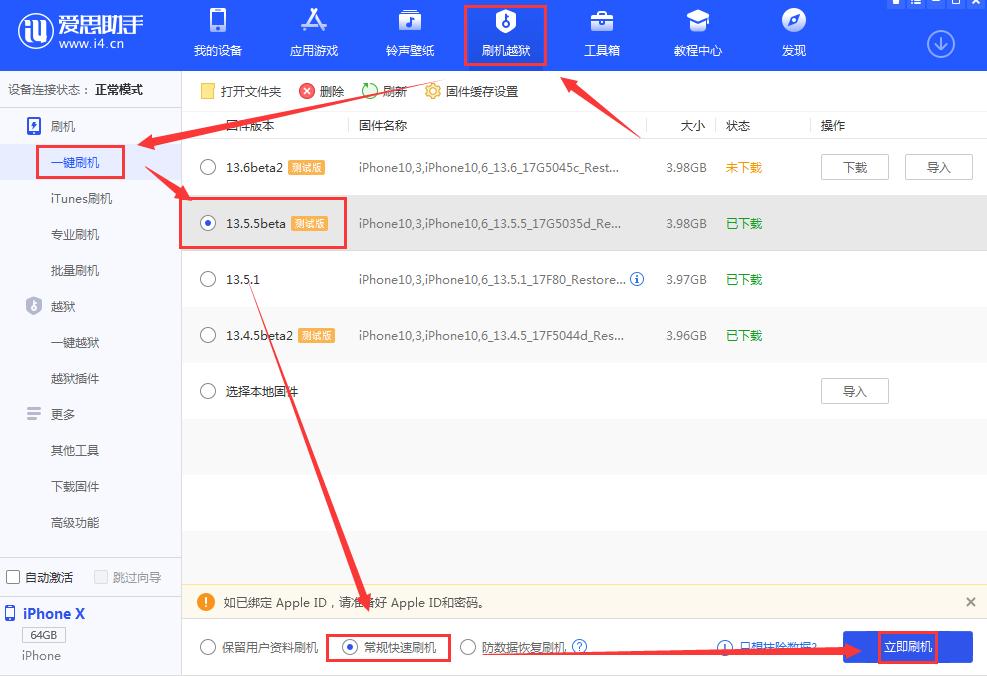Check the 跳过向导 skip wizard checkbox
This screenshot has width=987, height=676.
tap(100, 577)
